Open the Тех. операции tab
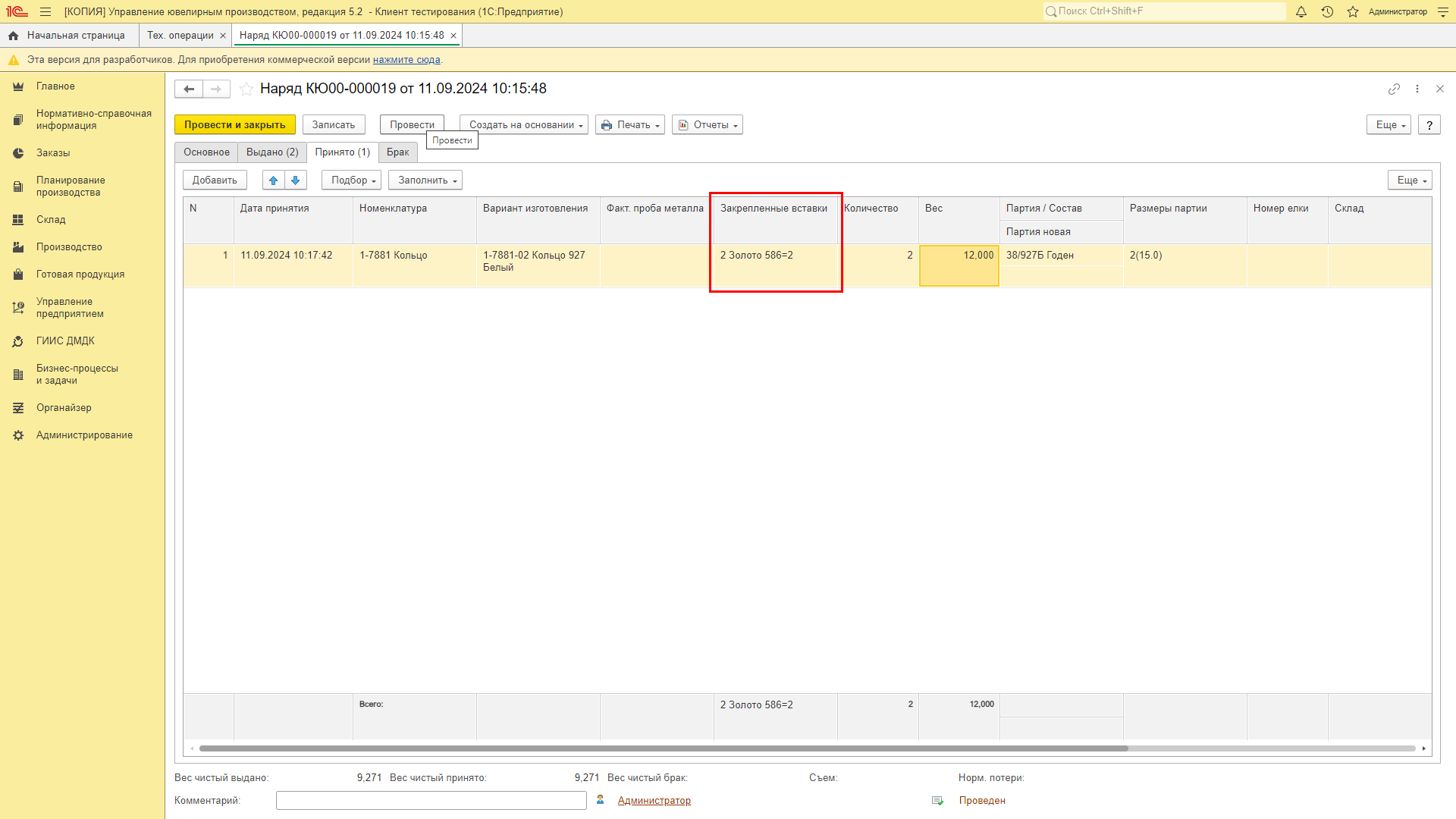 180,36
